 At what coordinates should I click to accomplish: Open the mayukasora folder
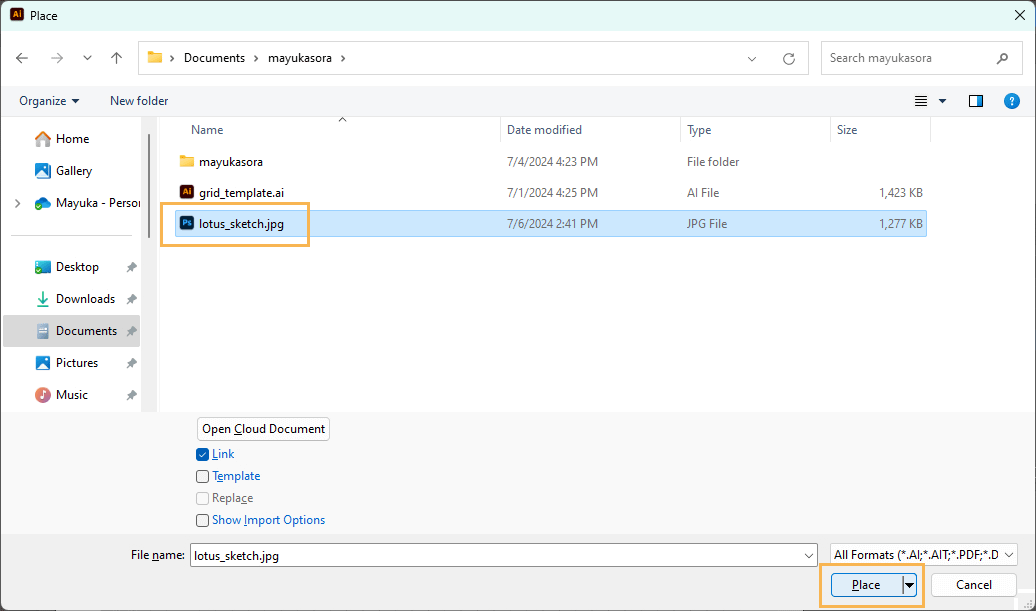(230, 161)
